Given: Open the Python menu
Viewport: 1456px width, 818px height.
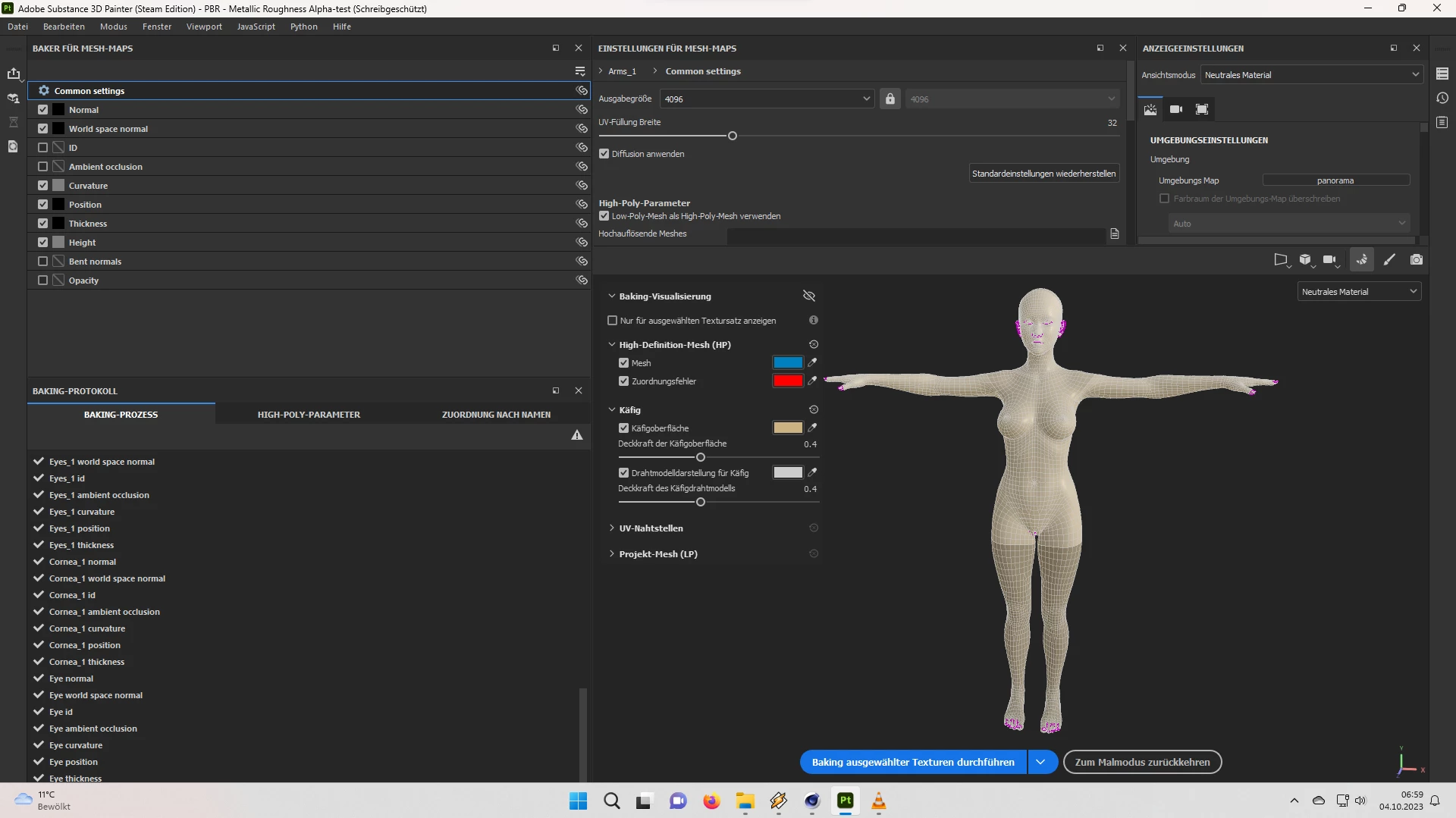Looking at the screenshot, I should (x=304, y=27).
